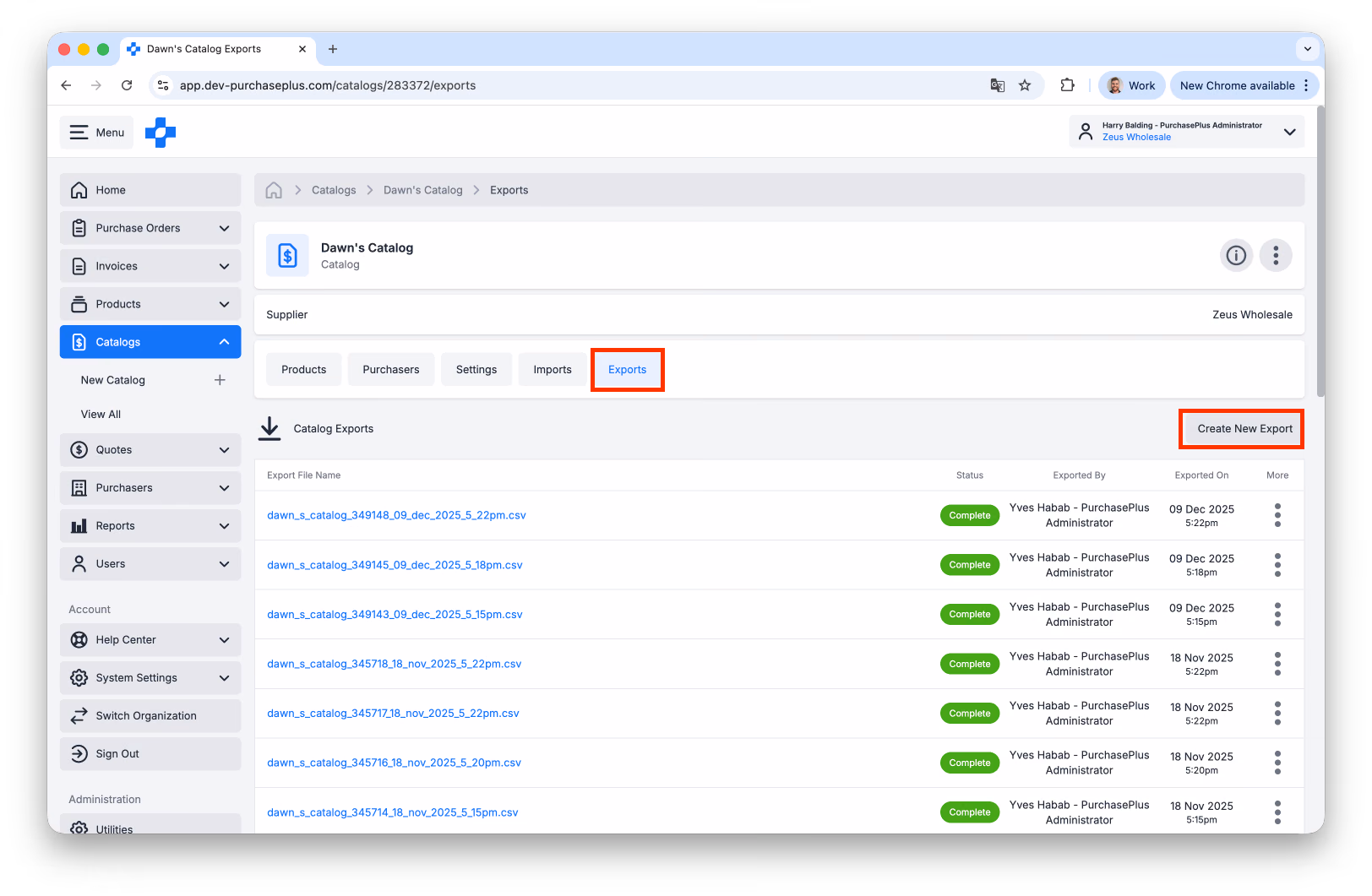
Task: Select the Exports tab
Action: coord(628,370)
